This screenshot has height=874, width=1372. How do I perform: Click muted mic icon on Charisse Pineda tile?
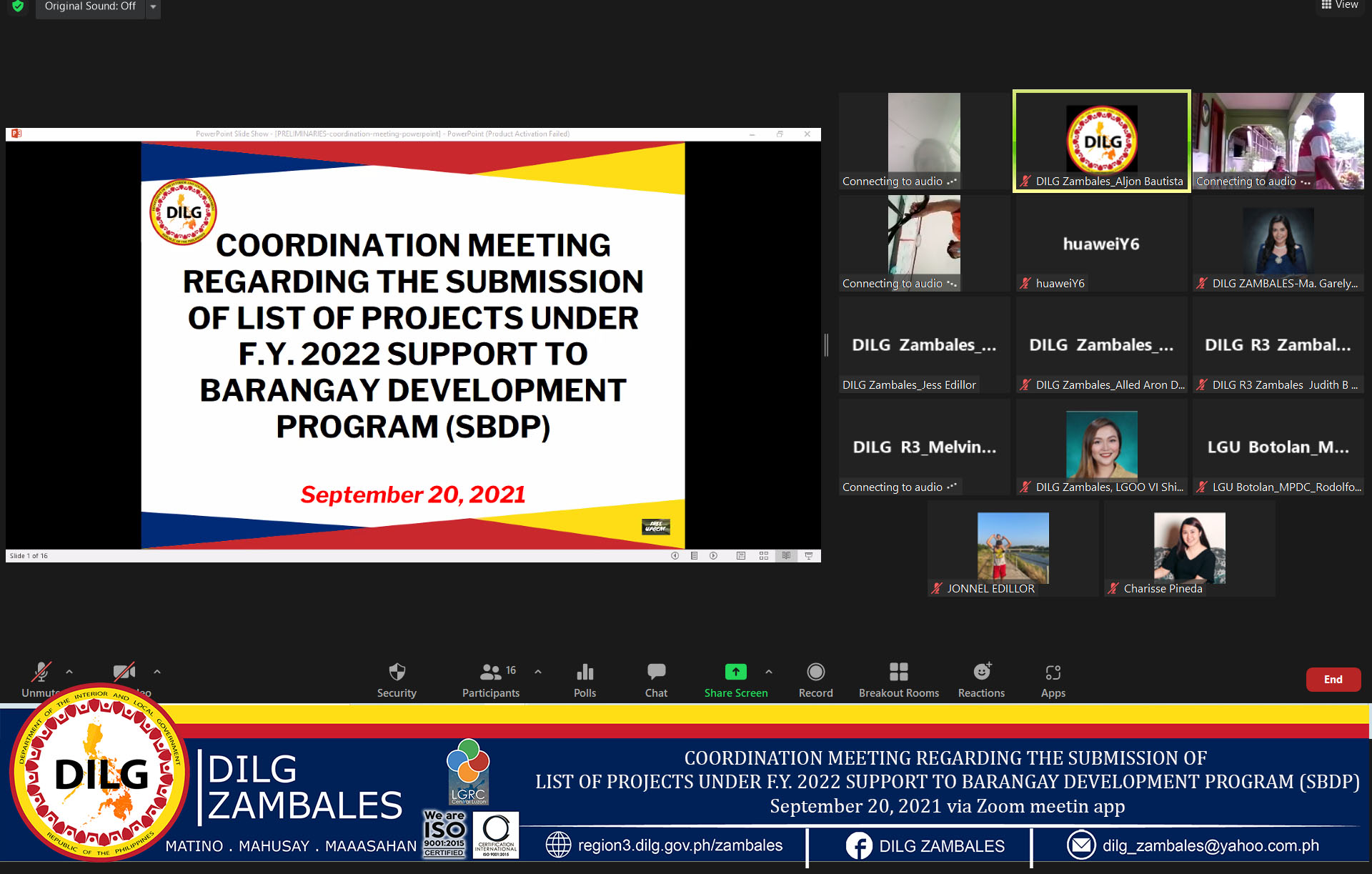[x=1113, y=588]
